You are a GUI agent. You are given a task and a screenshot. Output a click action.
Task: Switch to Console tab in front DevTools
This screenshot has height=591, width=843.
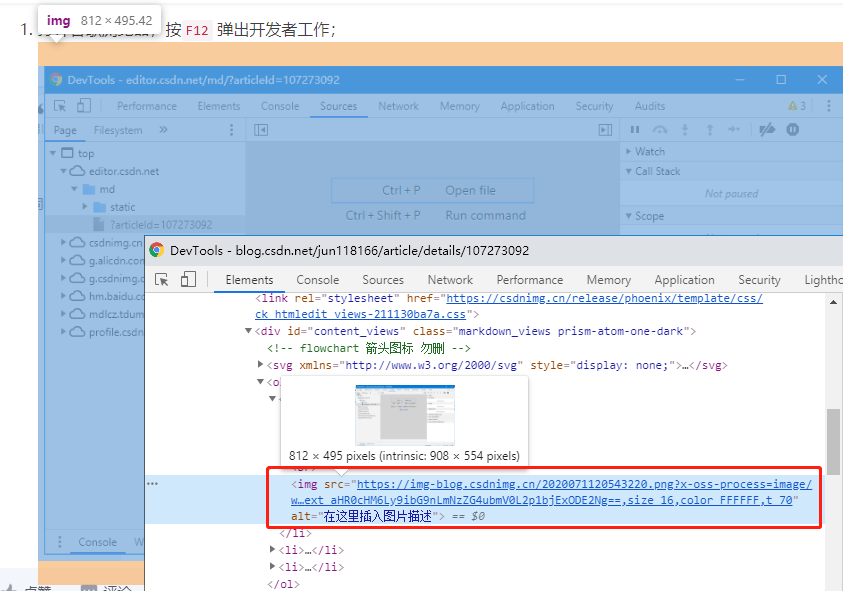coord(318,280)
